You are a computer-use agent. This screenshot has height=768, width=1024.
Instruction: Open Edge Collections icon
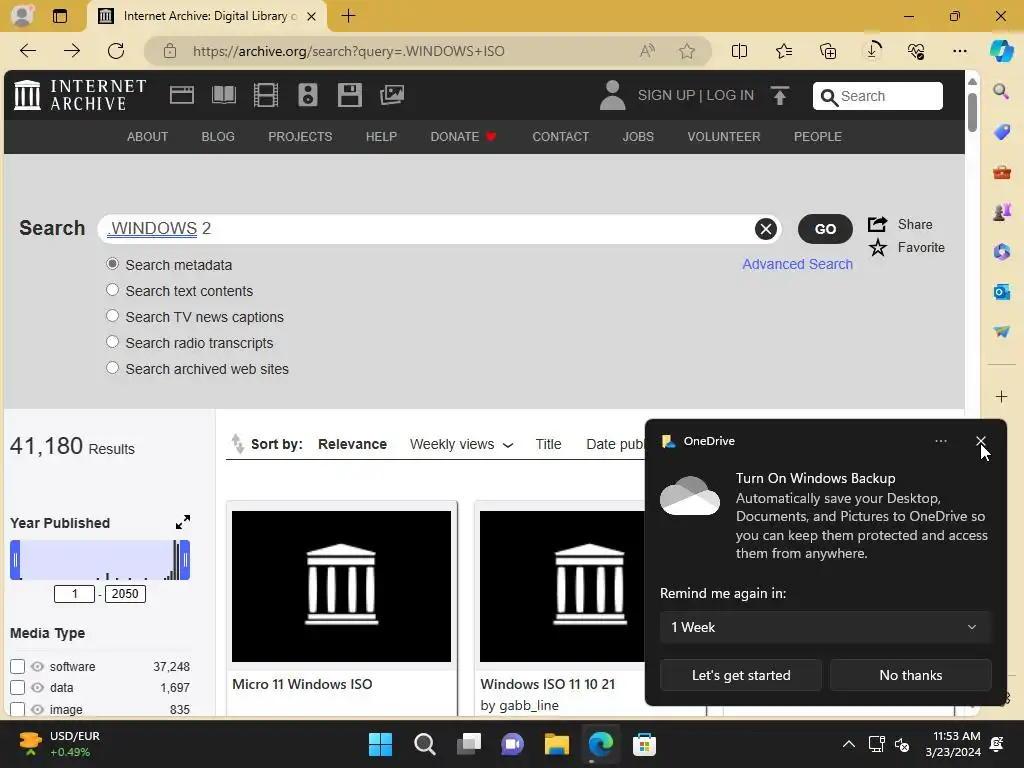tap(827, 51)
